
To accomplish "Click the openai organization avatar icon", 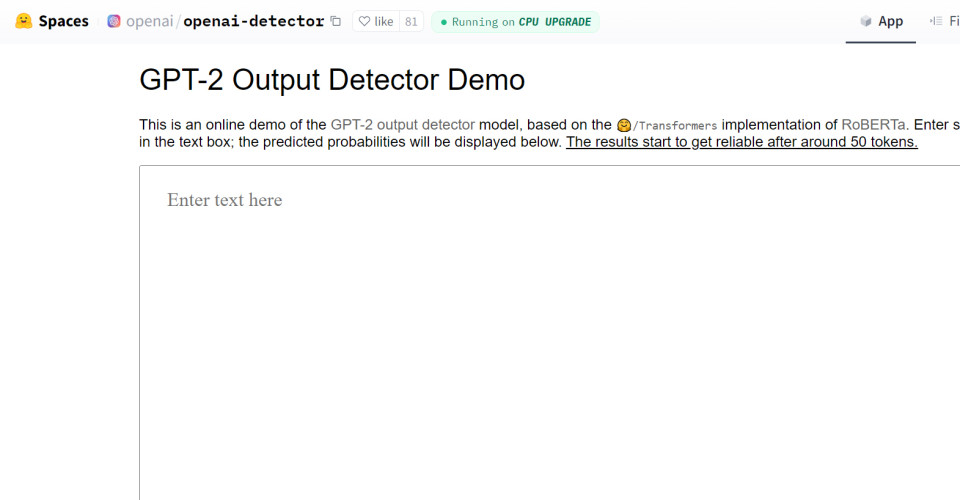I will [x=114, y=21].
